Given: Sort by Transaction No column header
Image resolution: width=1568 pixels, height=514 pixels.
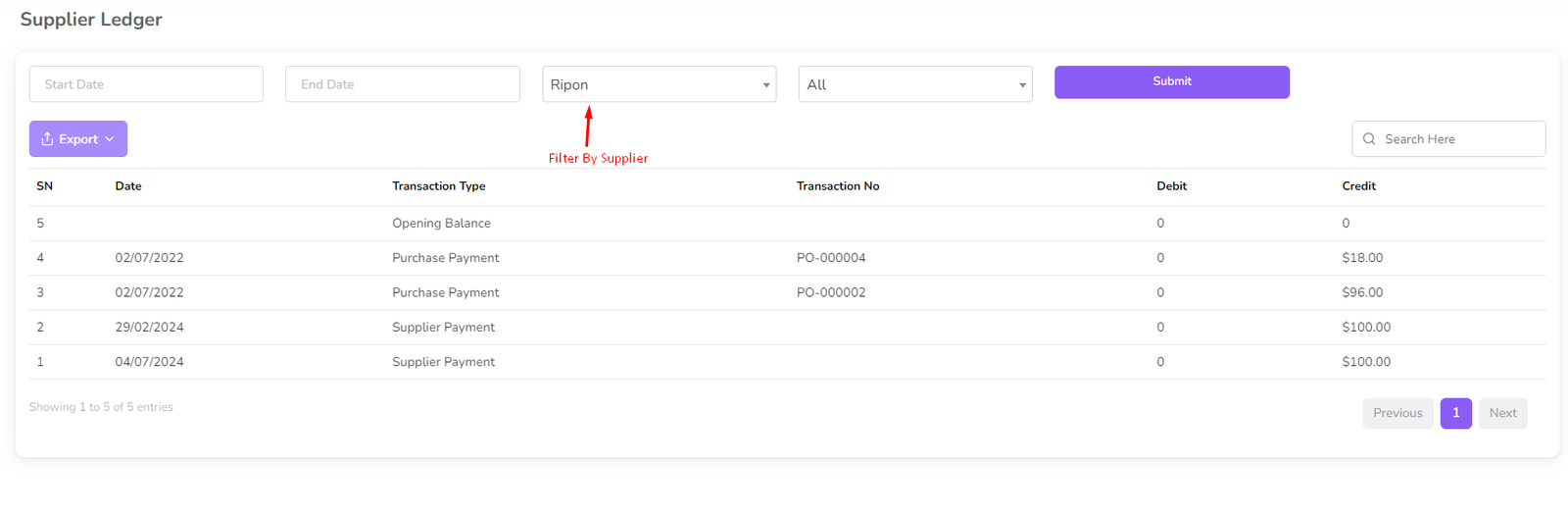Looking at the screenshot, I should click(x=837, y=186).
